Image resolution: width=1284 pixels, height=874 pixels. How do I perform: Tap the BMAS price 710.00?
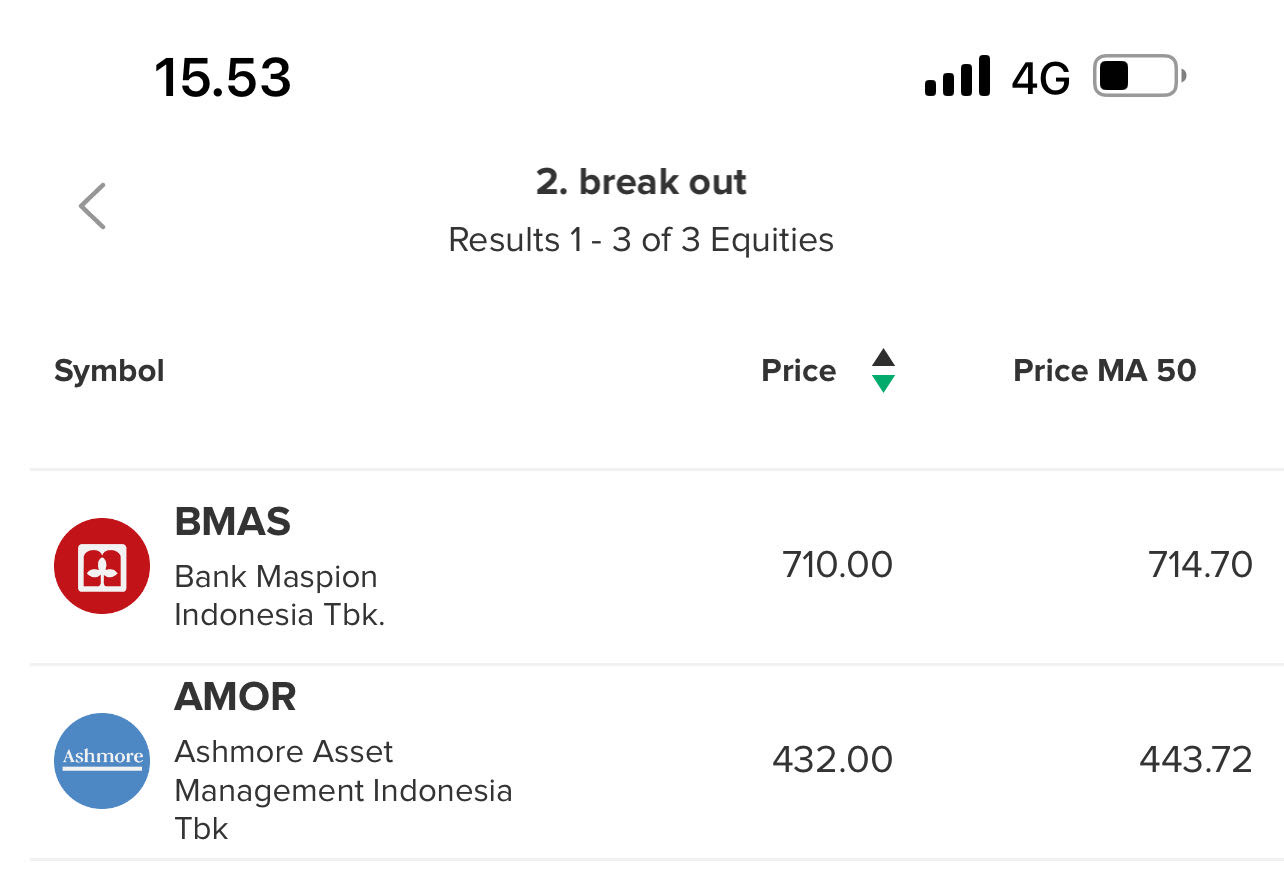click(x=837, y=565)
